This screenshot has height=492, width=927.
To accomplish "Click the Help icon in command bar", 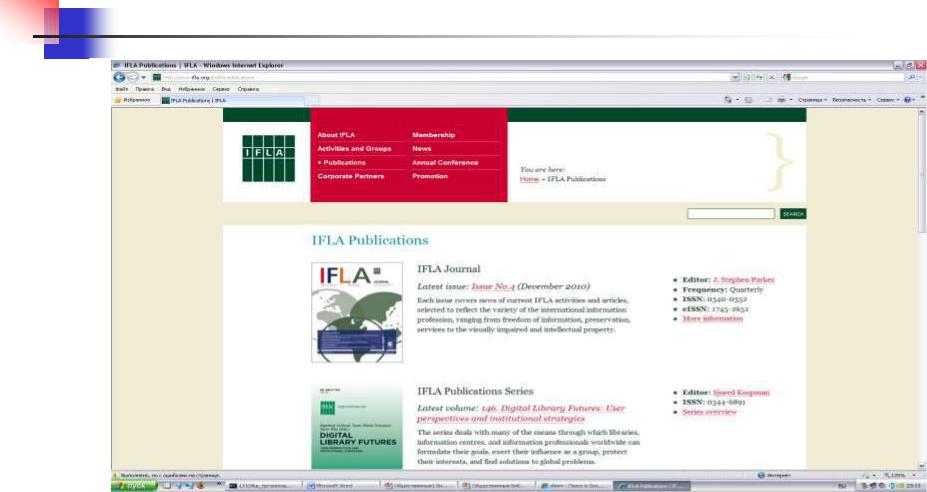I will click(x=907, y=100).
